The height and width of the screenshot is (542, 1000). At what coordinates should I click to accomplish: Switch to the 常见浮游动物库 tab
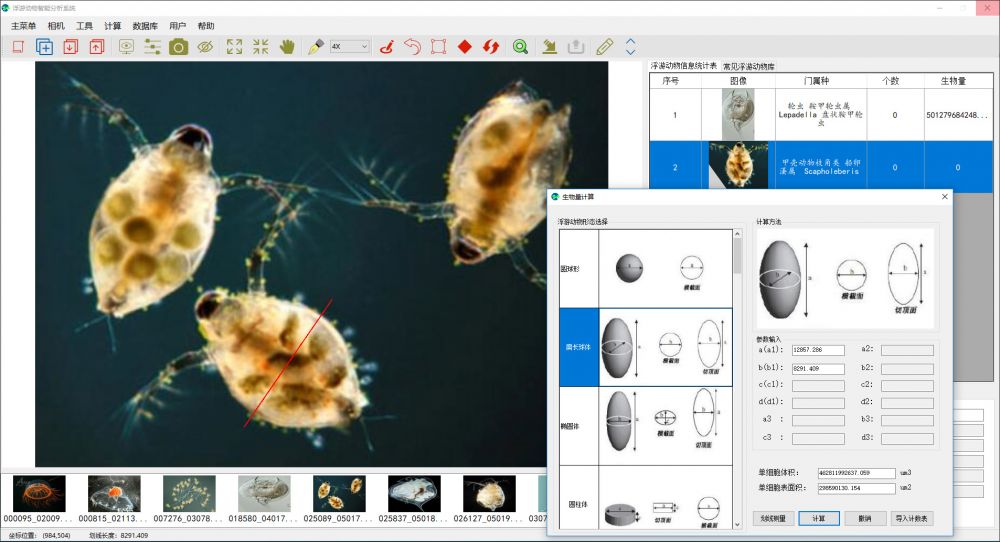click(749, 66)
